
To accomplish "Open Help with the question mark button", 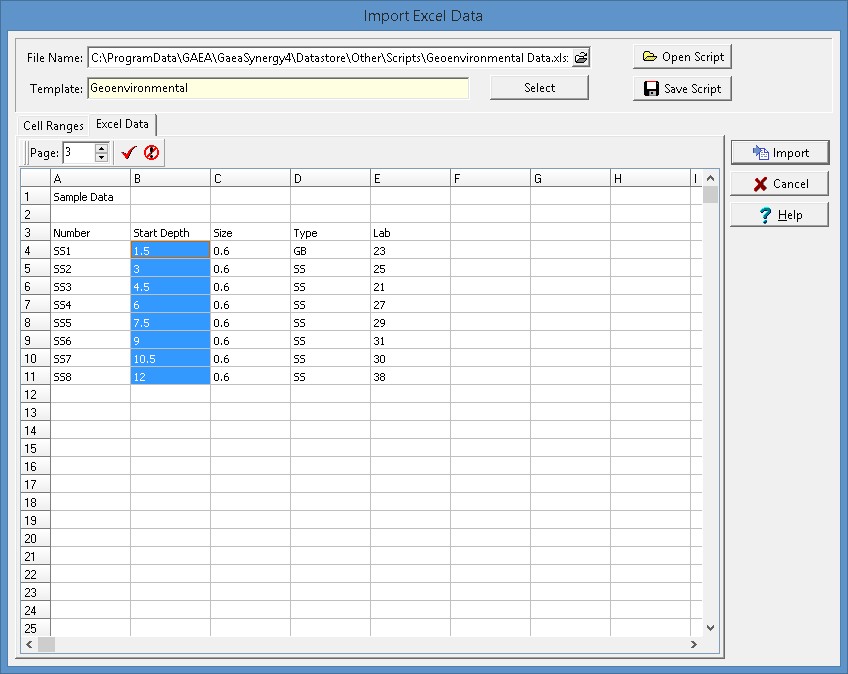I will pos(779,215).
